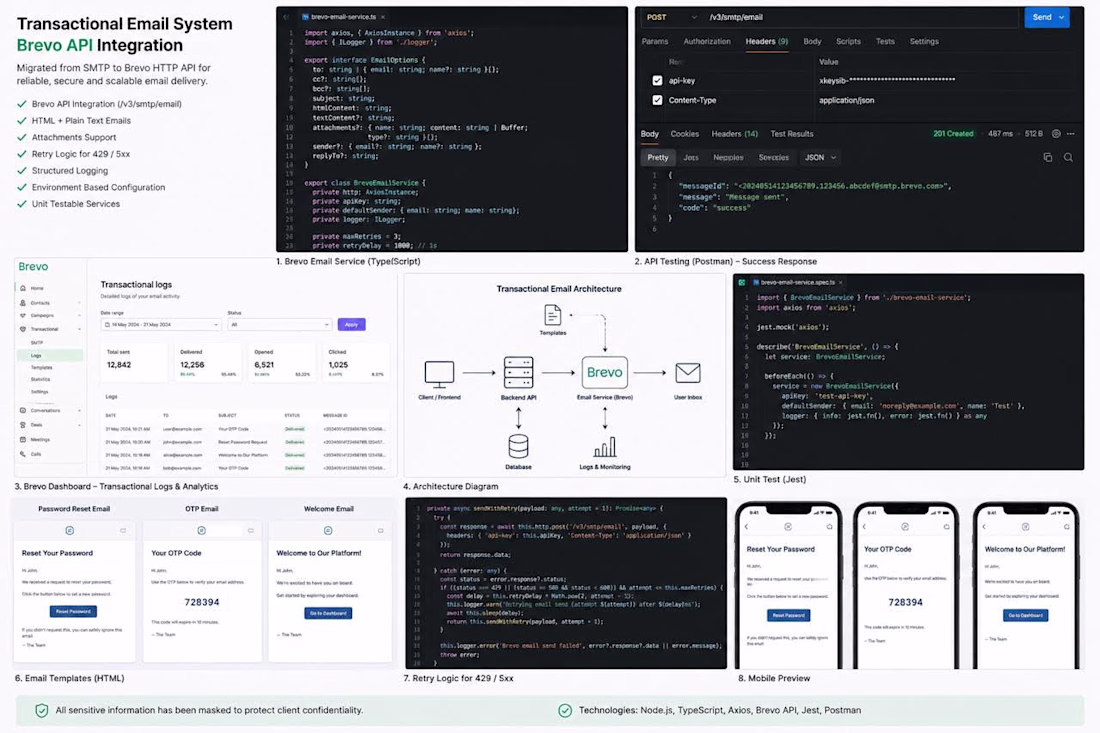Click Reset Password button in phone preview
This screenshot has height=733, width=1100.
click(x=789, y=615)
